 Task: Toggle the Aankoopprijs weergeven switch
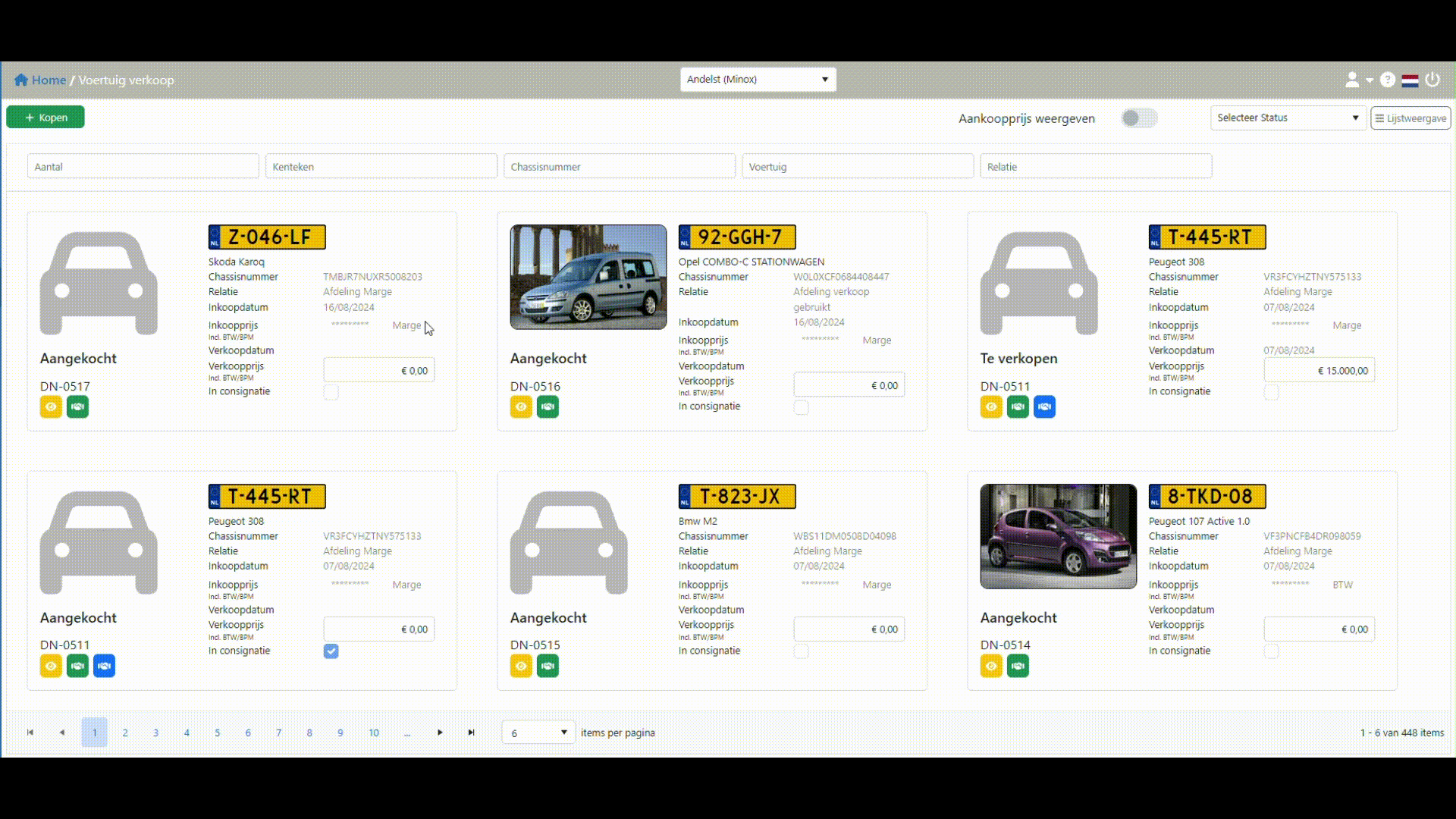(x=1138, y=118)
